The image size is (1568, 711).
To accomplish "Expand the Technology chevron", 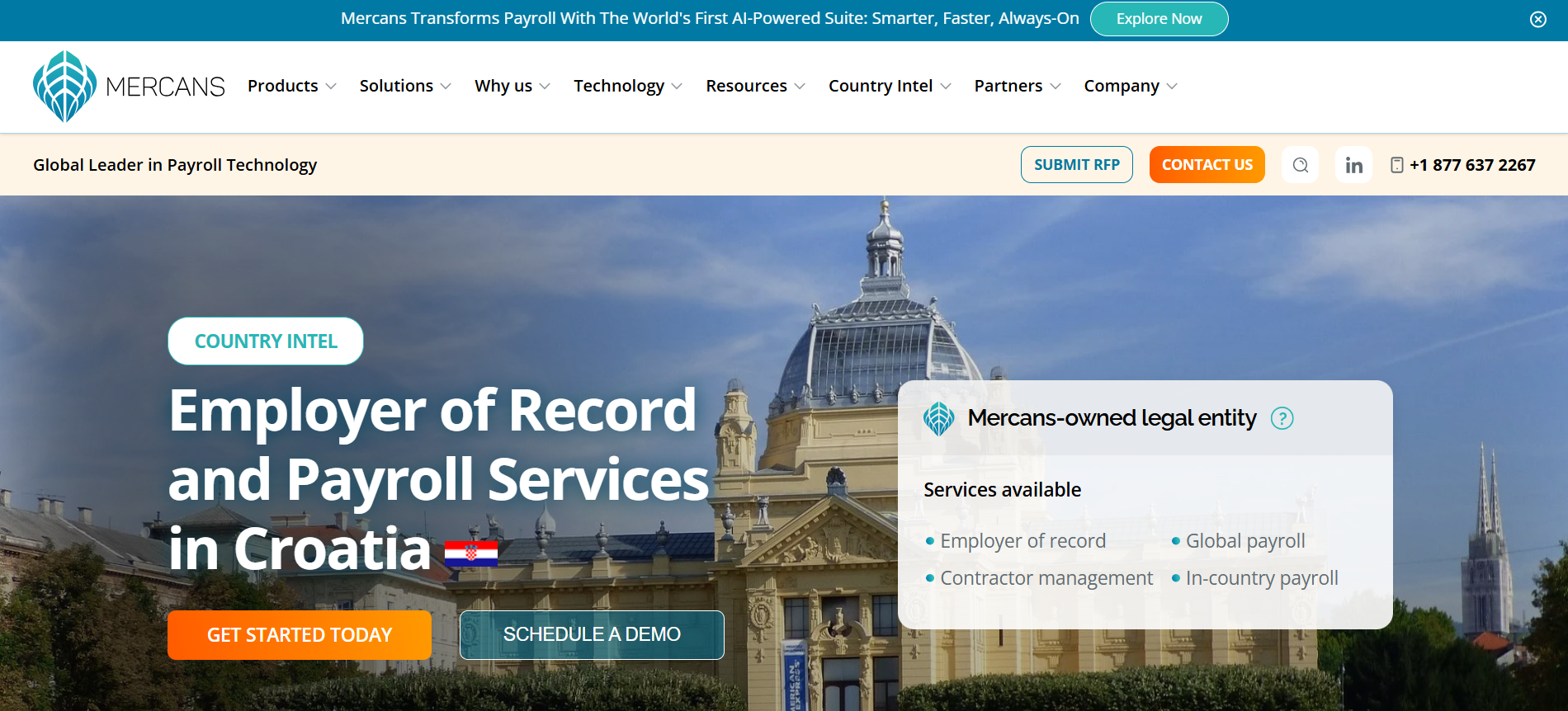I will pos(677,87).
